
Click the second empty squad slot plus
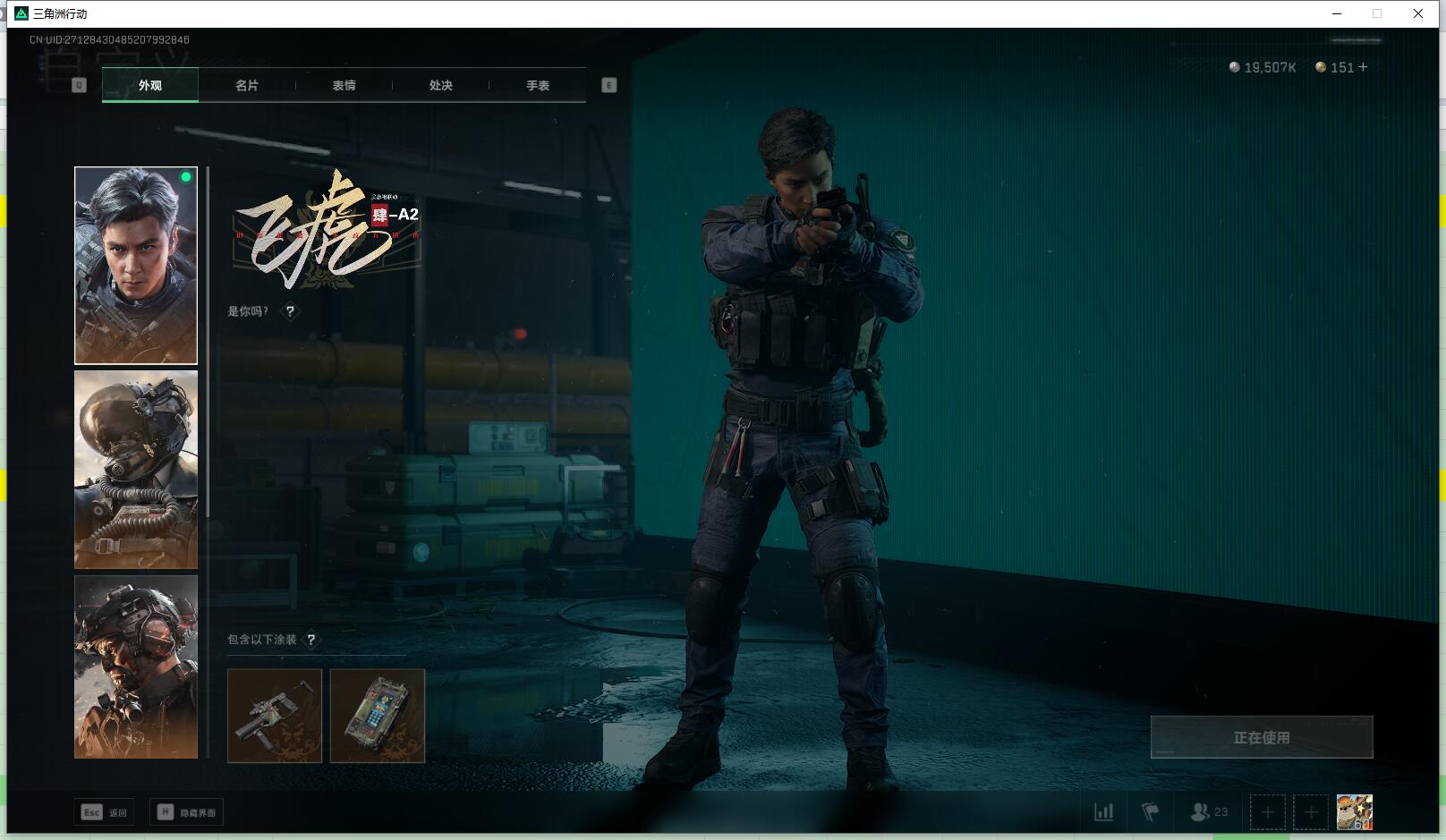1311,812
